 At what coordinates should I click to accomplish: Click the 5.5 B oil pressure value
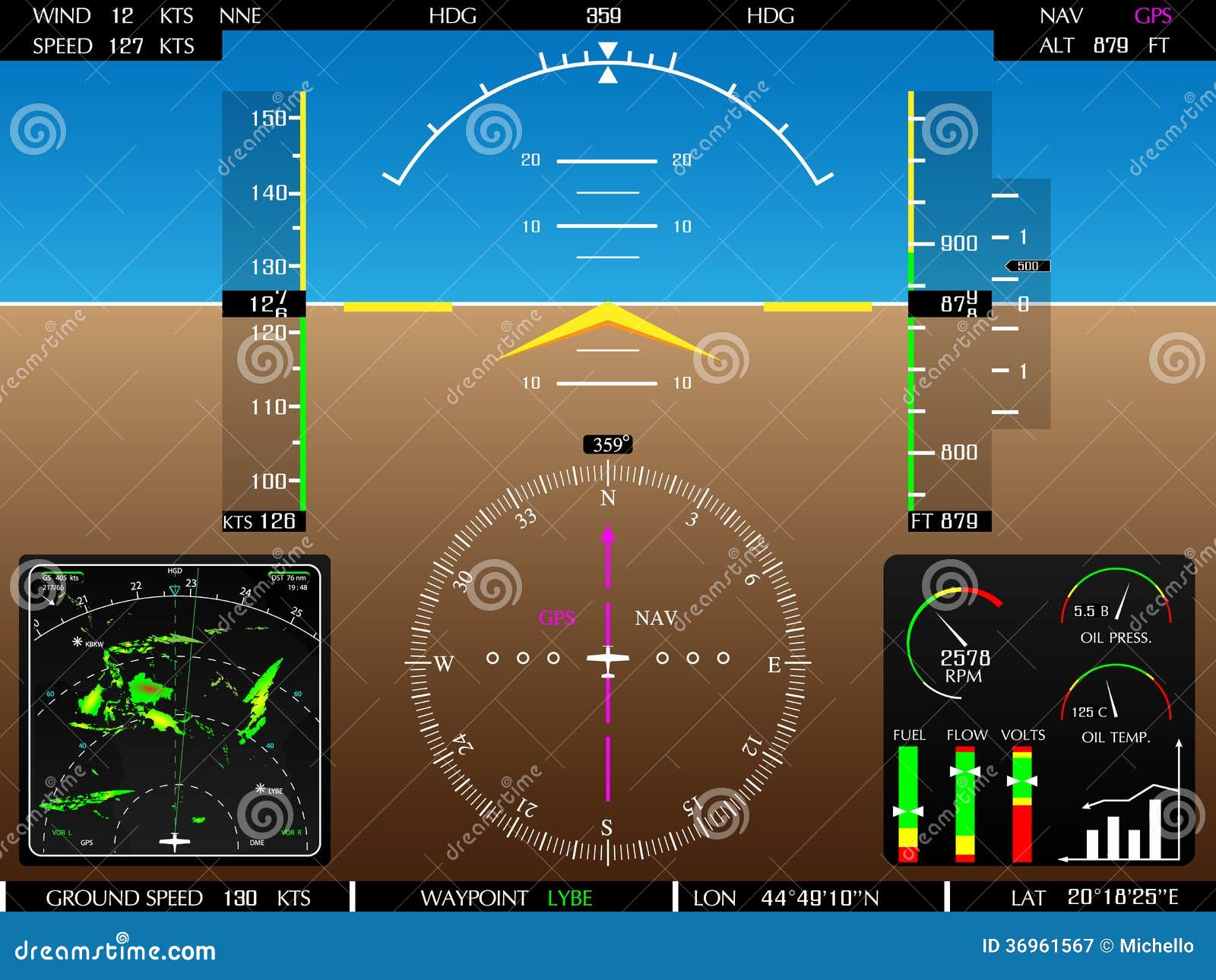coord(1091,612)
